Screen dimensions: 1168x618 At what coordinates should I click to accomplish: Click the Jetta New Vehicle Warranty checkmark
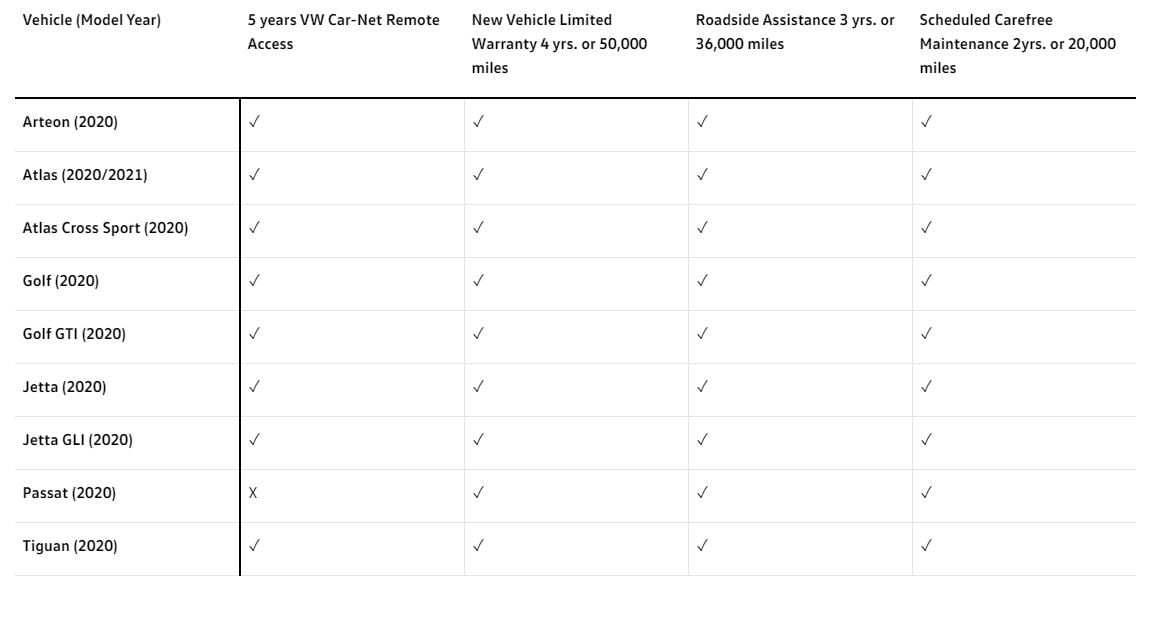pyautogui.click(x=479, y=387)
